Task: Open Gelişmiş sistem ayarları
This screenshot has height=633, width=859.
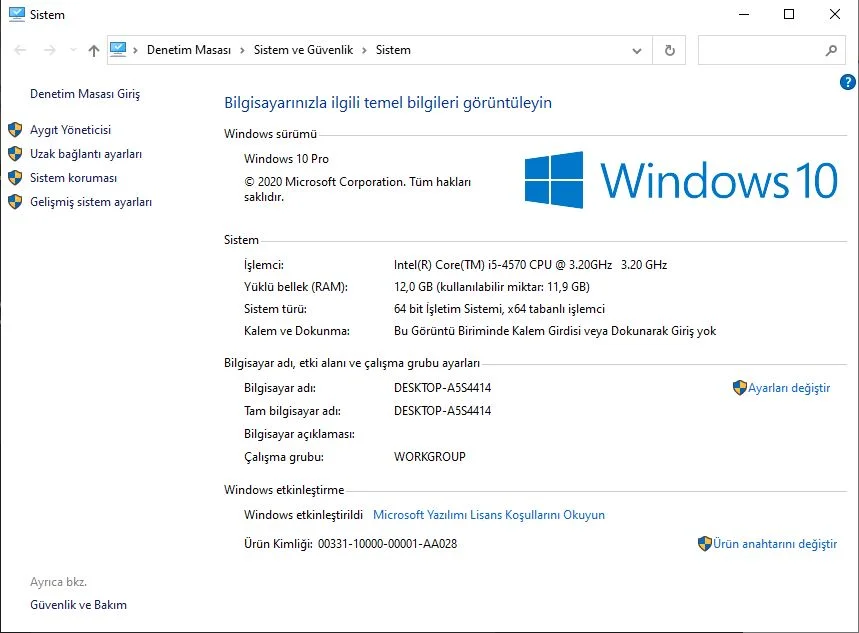Action: (x=91, y=202)
